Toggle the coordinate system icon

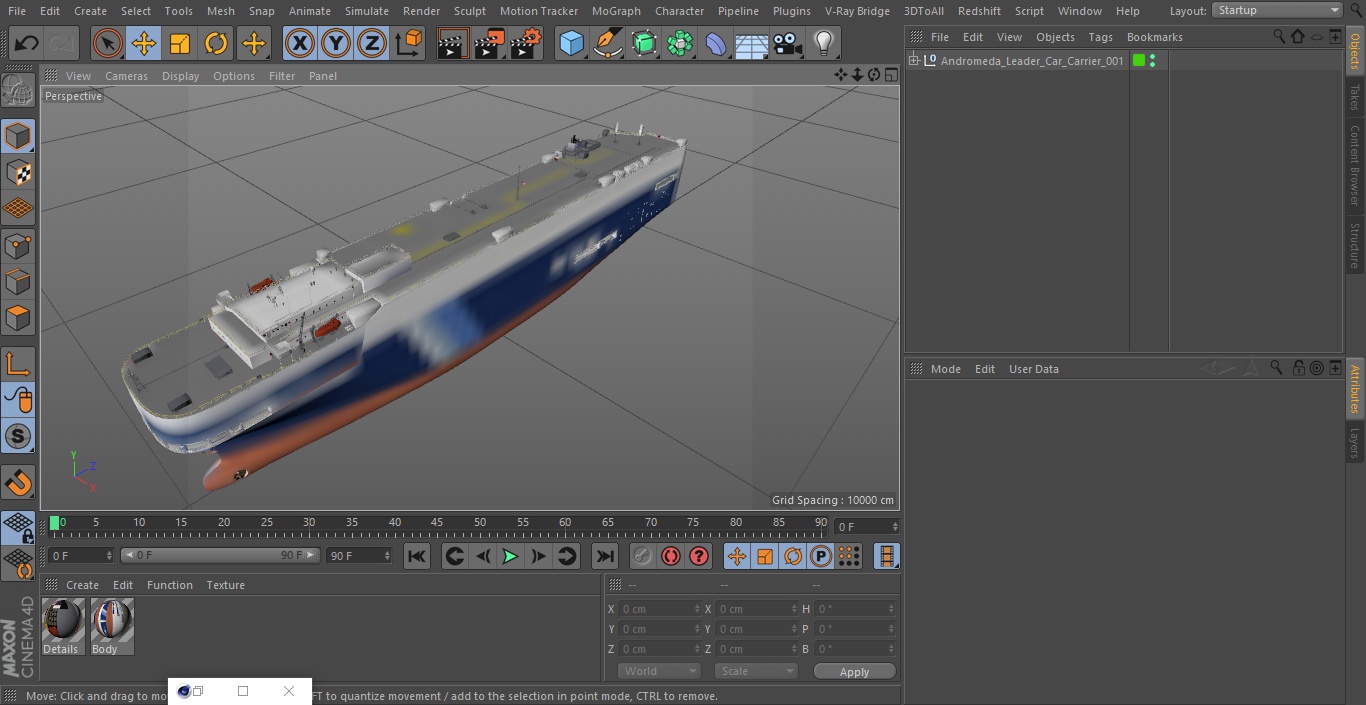(409, 43)
